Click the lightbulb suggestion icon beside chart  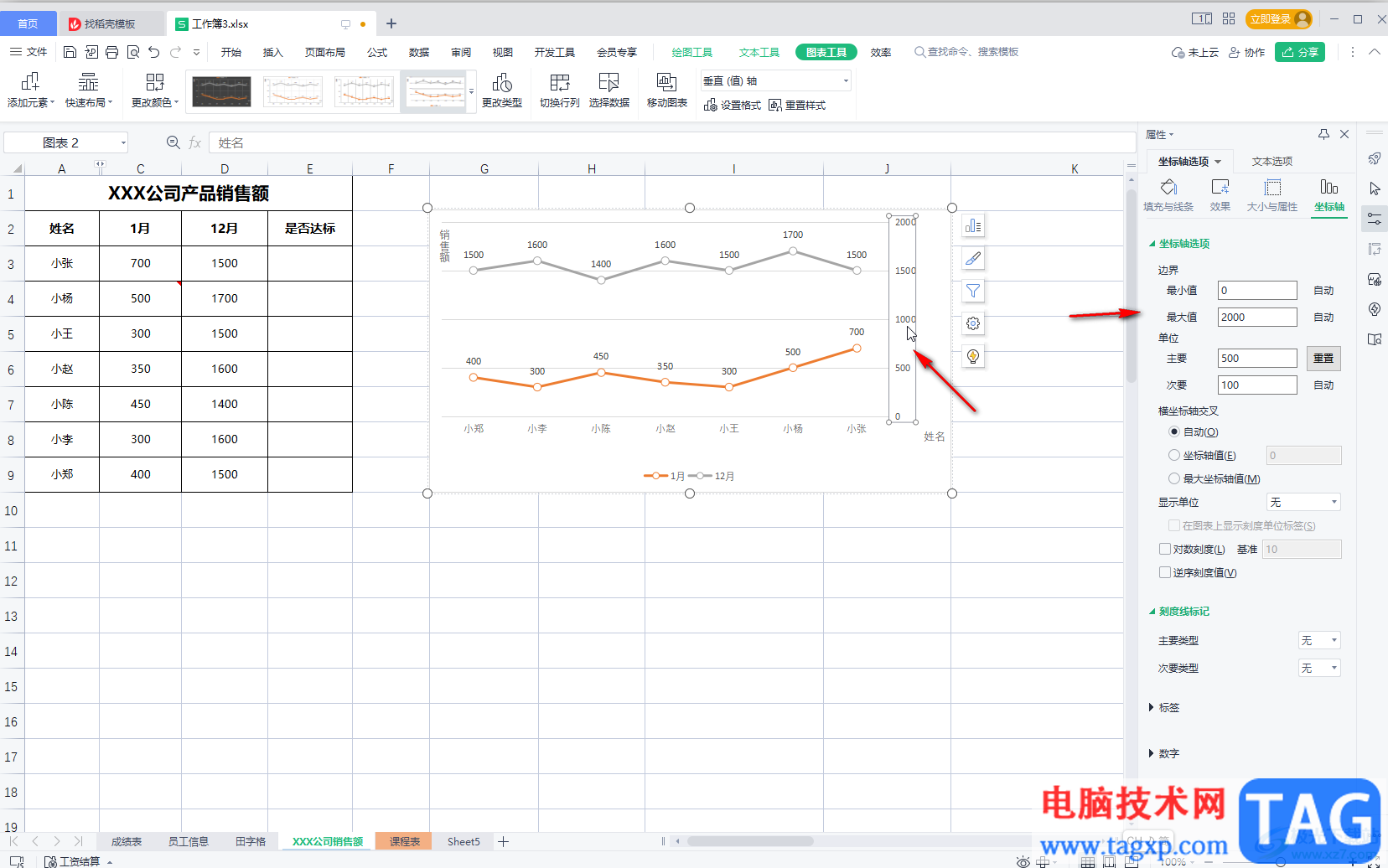click(x=973, y=357)
